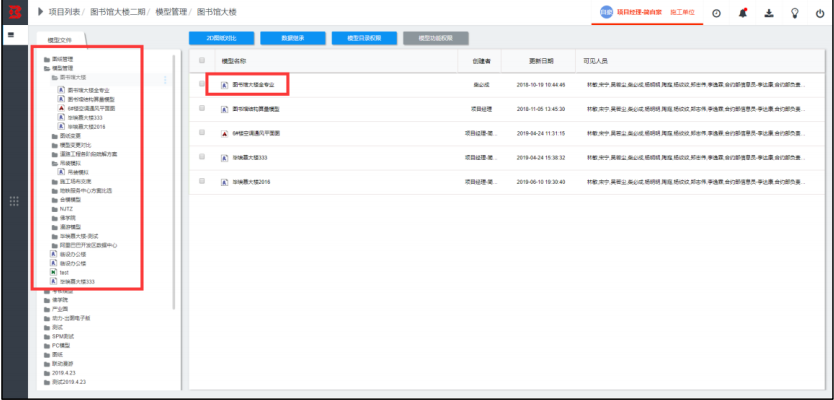Viewport: 834px width, 400px height.
Task: Click the grey 模型功能权限 button
Action: tap(436, 38)
